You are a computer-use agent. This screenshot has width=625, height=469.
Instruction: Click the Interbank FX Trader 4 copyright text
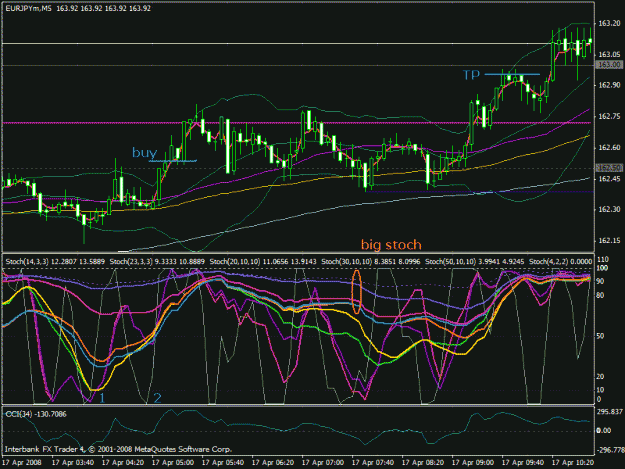(x=118, y=449)
